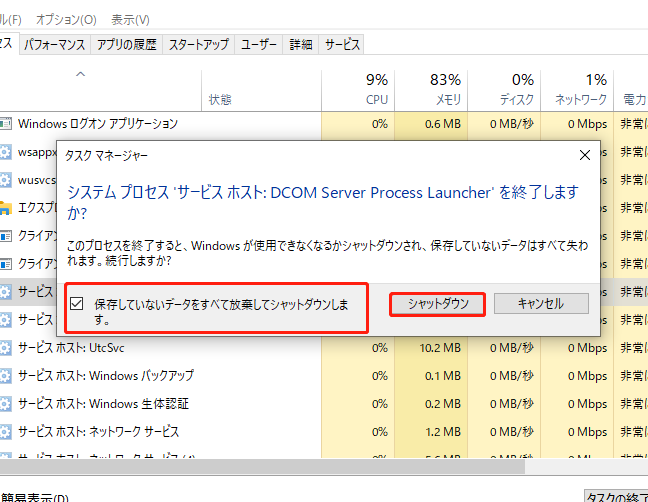The width and height of the screenshot is (648, 502).
Task: Click gear icon of サービス ホスト: Windows 生体認証
Action: 5,404
